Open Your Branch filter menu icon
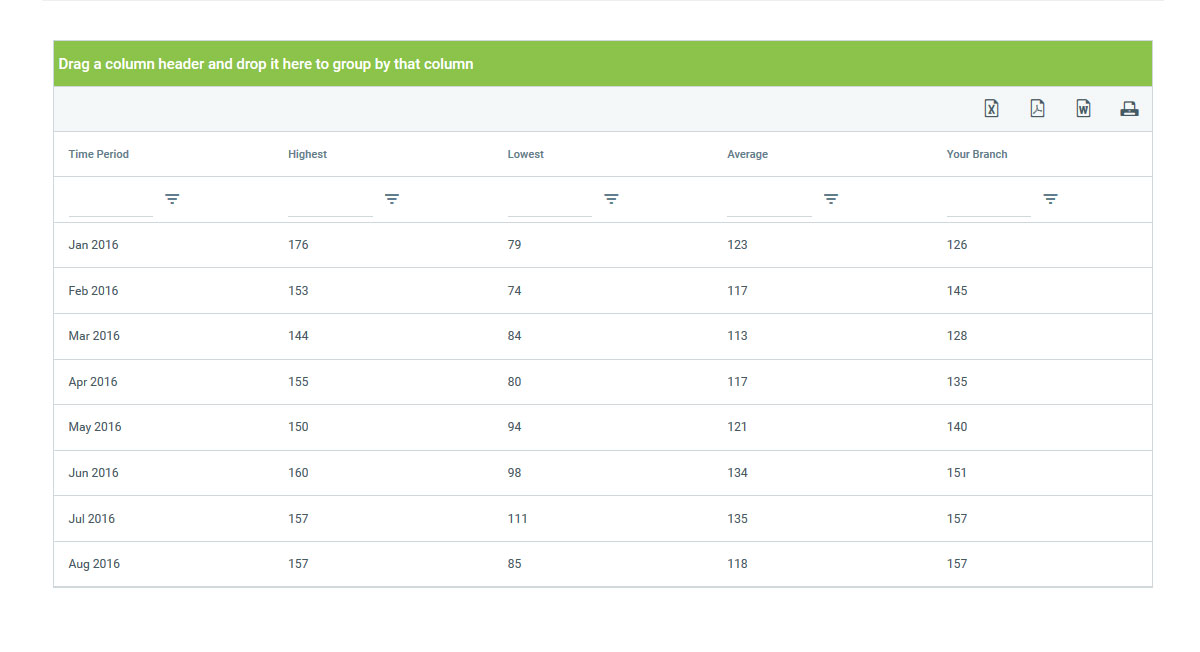The width and height of the screenshot is (1200, 652). coord(1050,199)
